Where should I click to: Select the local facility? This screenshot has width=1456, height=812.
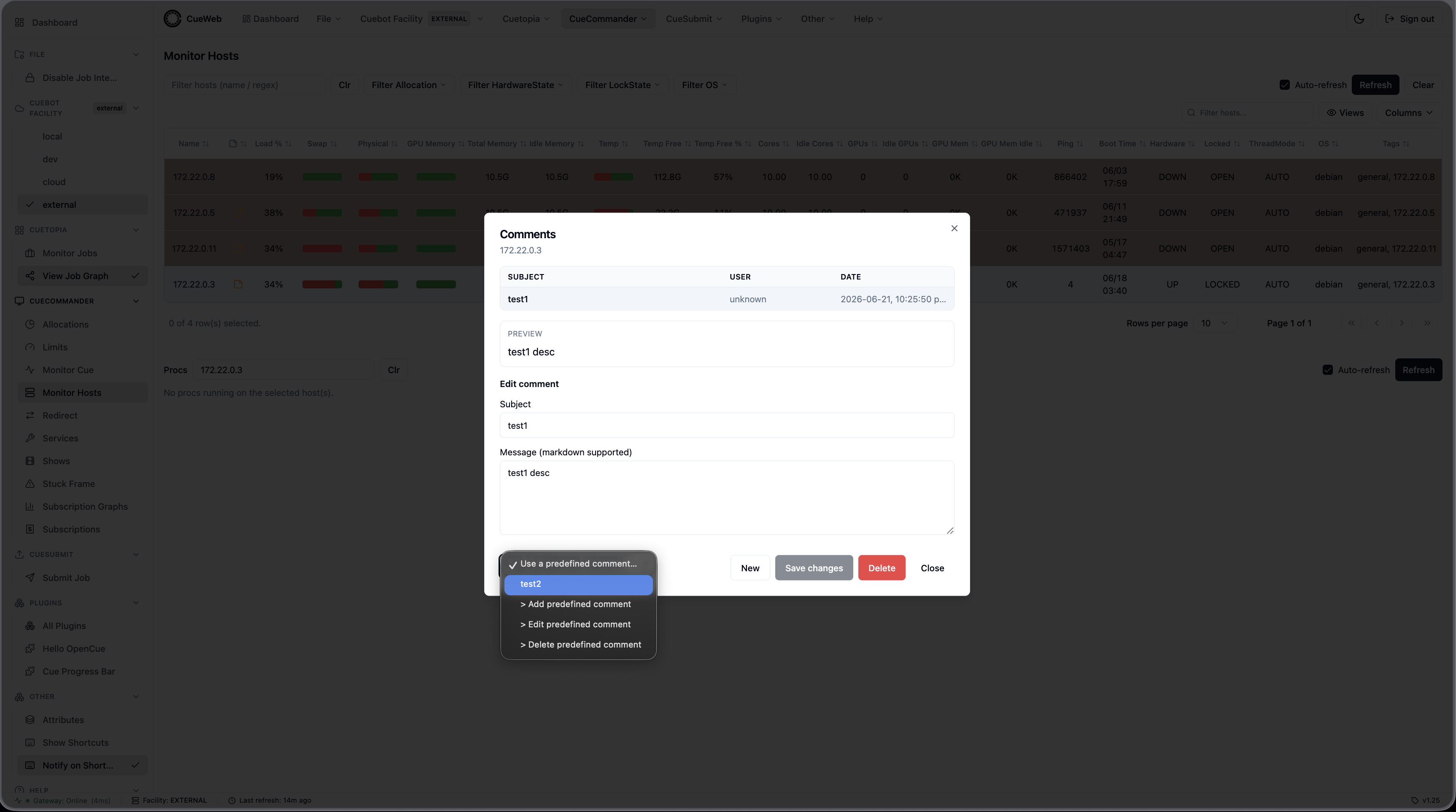pos(83,136)
